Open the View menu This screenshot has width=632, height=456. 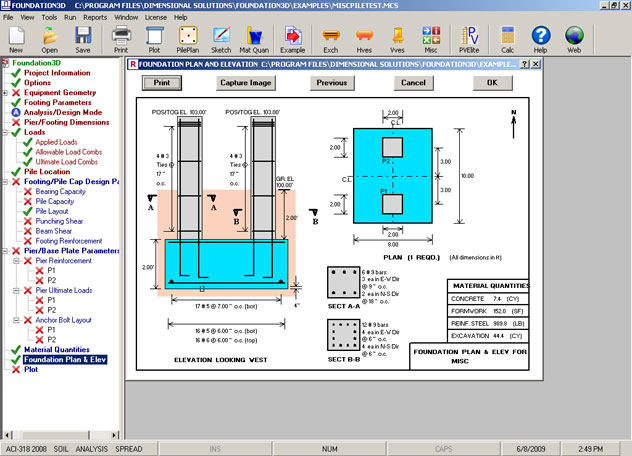[27, 17]
